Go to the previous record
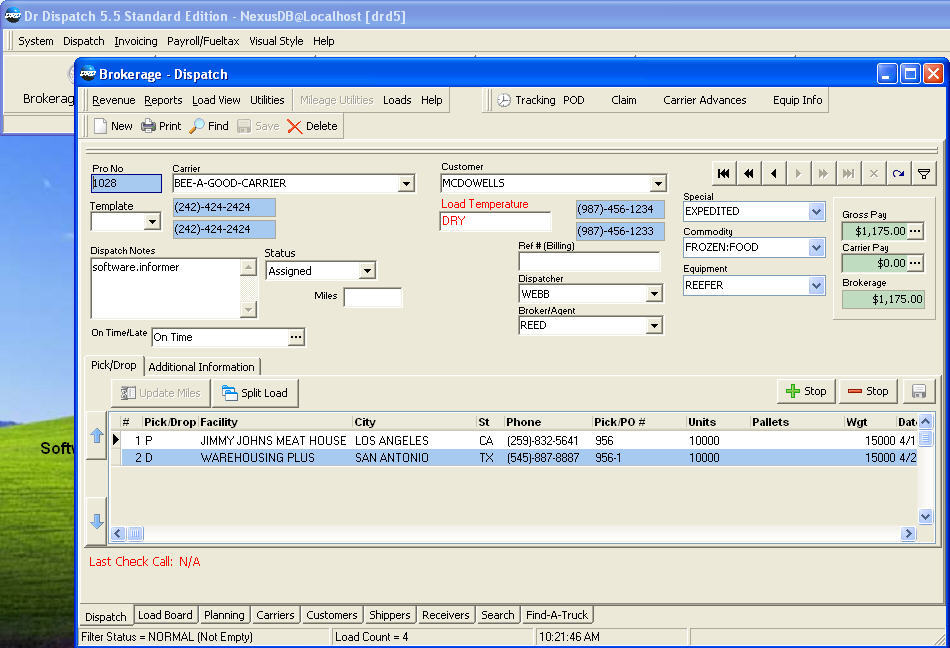This screenshot has width=950, height=648. click(774, 174)
